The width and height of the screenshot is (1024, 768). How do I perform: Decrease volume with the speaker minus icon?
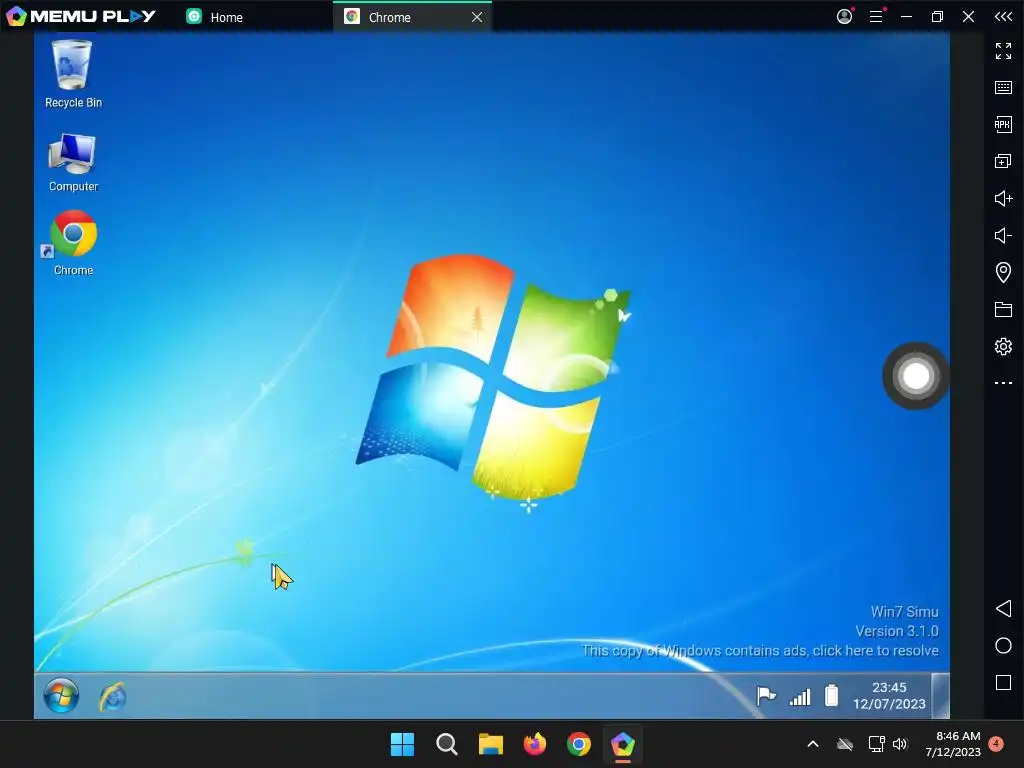pos(1003,235)
